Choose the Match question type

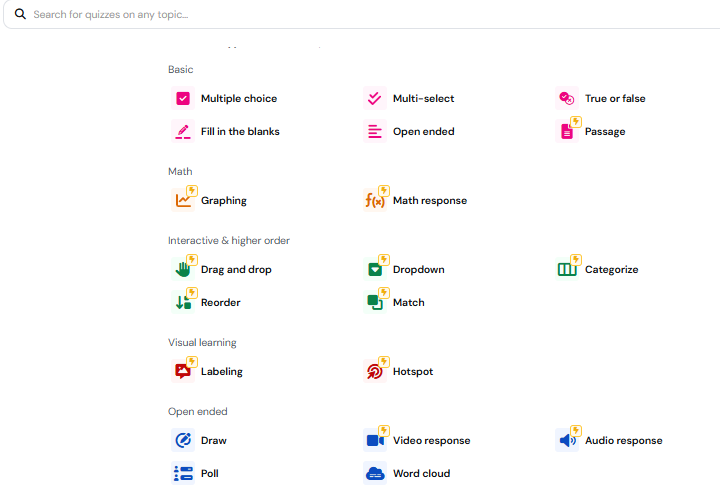[408, 303]
